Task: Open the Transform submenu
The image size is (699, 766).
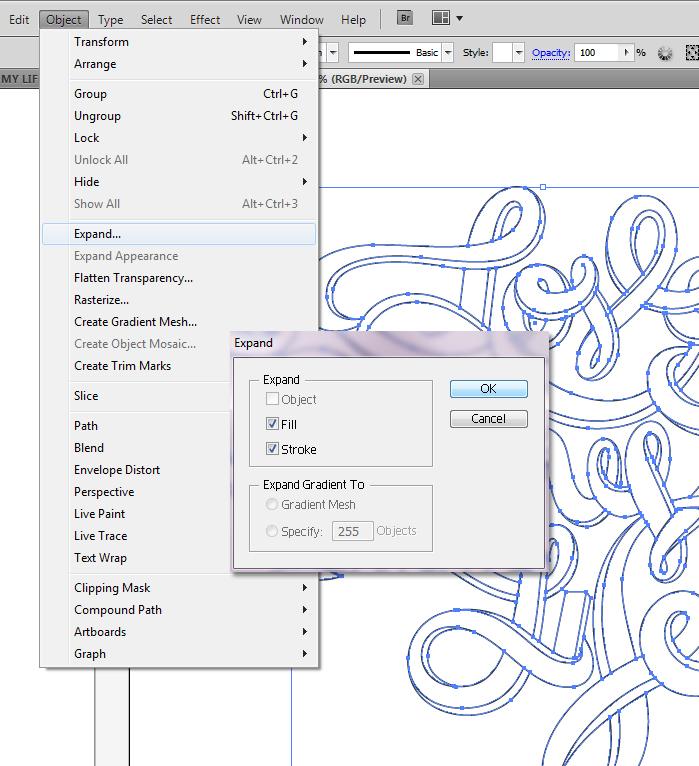Action: [x=101, y=42]
